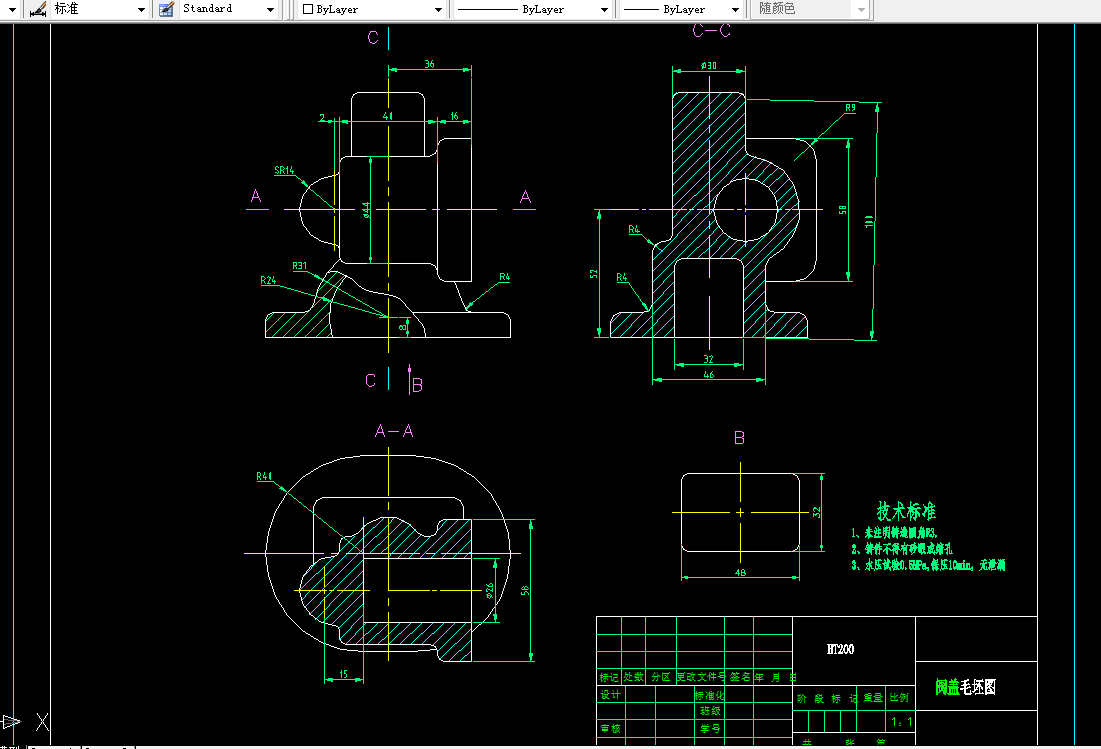The width and height of the screenshot is (1101, 749).
Task: Select the 1:1 scale value
Action: [902, 722]
